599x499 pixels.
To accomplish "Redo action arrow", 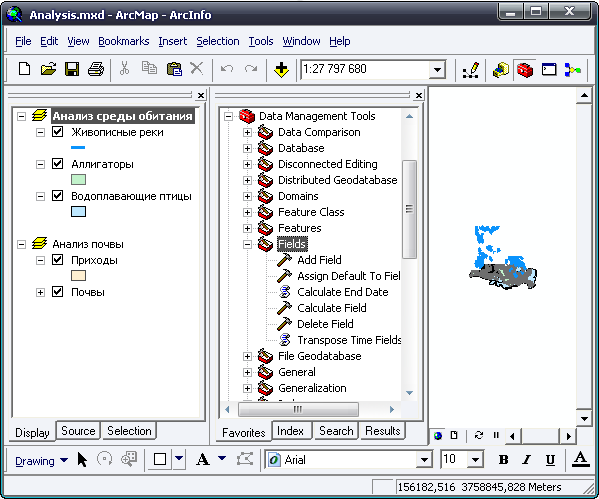I will (251, 69).
